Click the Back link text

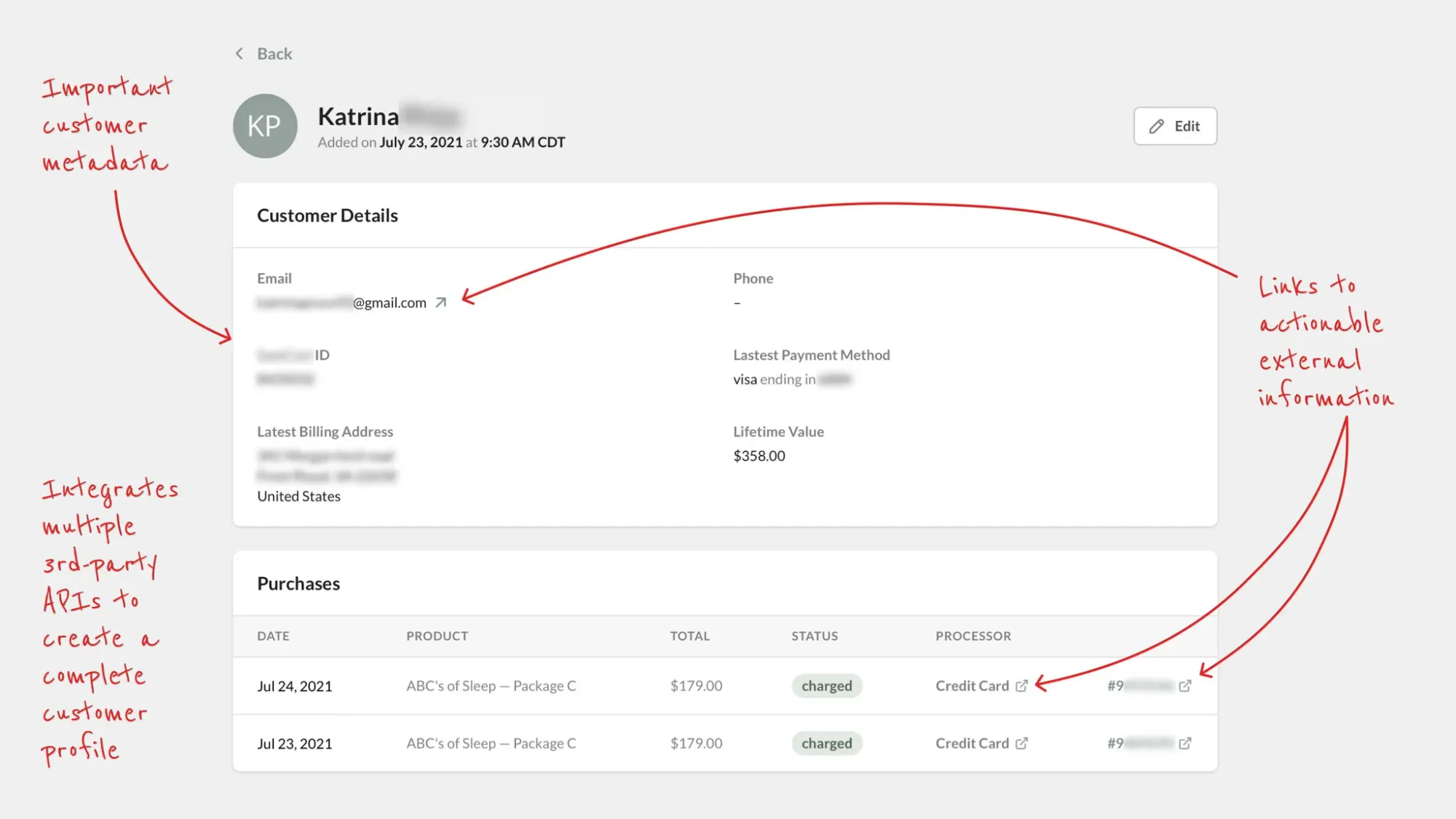click(274, 54)
